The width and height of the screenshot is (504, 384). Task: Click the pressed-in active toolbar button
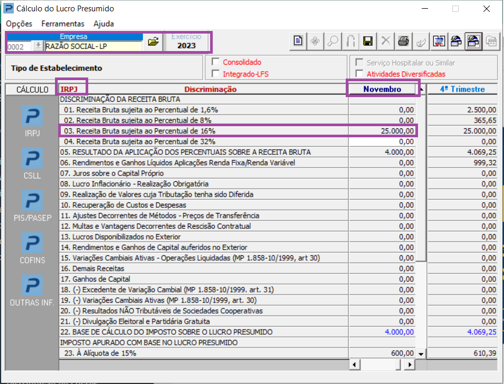(x=474, y=41)
